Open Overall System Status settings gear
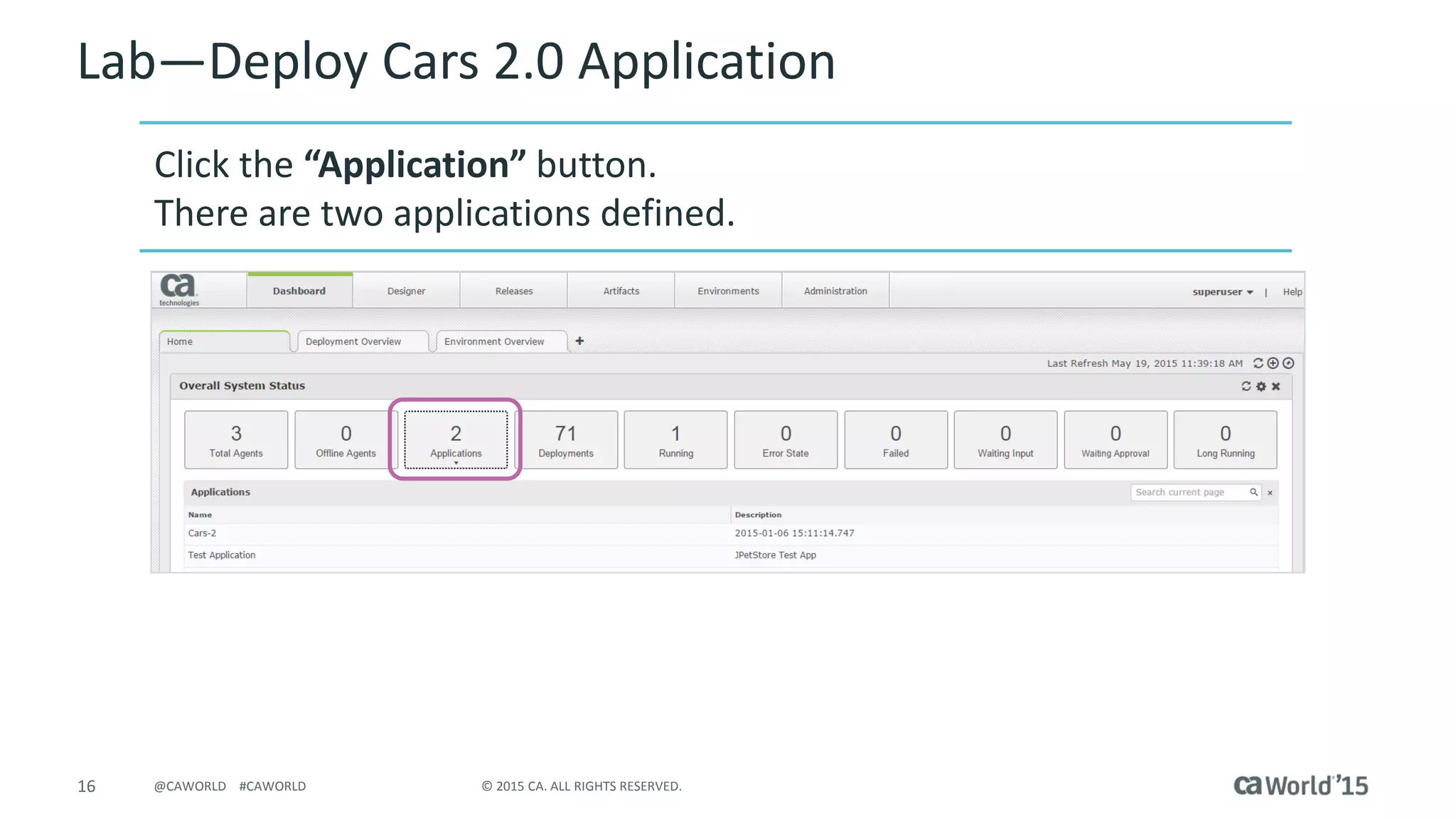 (x=1260, y=386)
